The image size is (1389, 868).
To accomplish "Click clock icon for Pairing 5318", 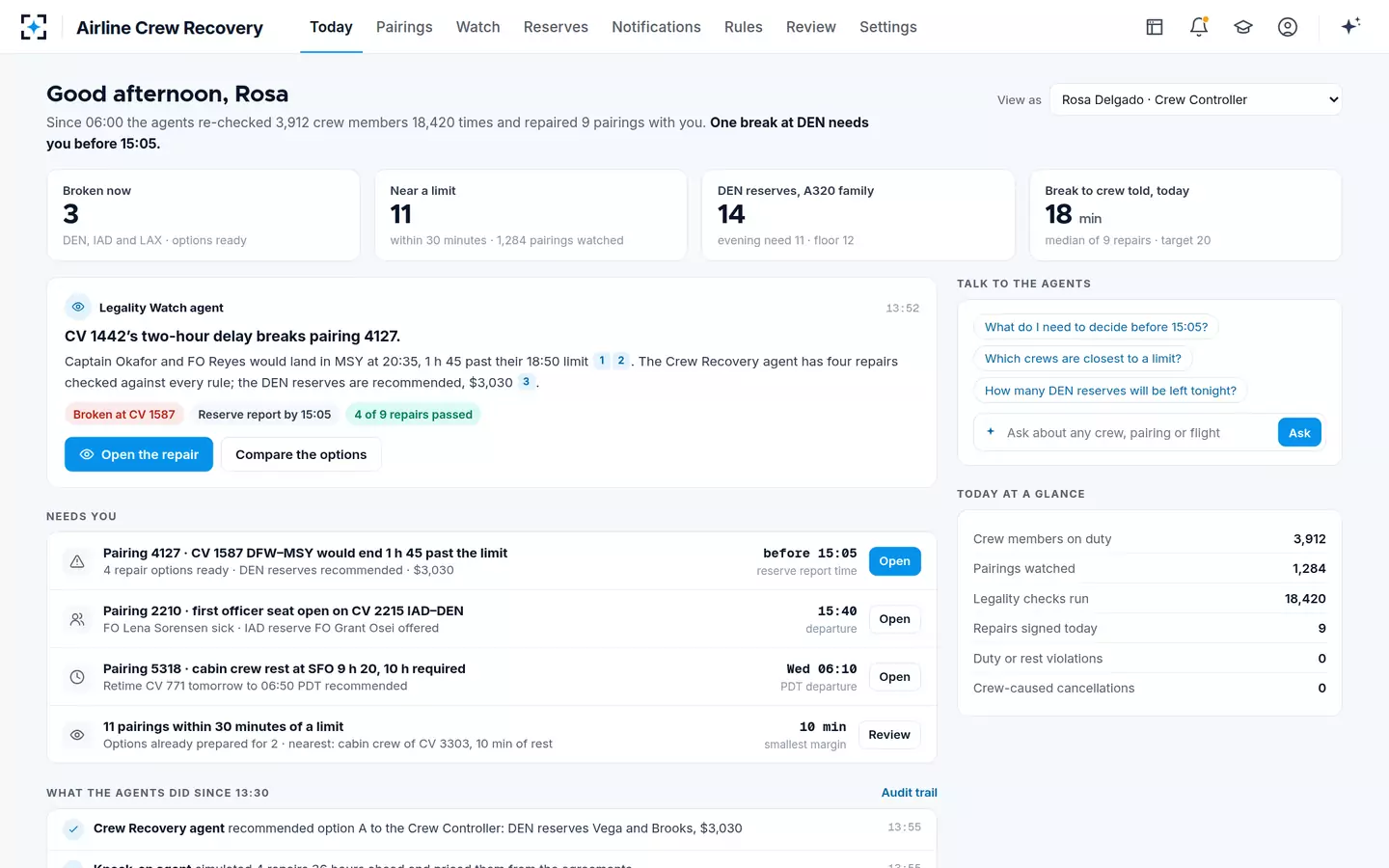I will 77,677.
